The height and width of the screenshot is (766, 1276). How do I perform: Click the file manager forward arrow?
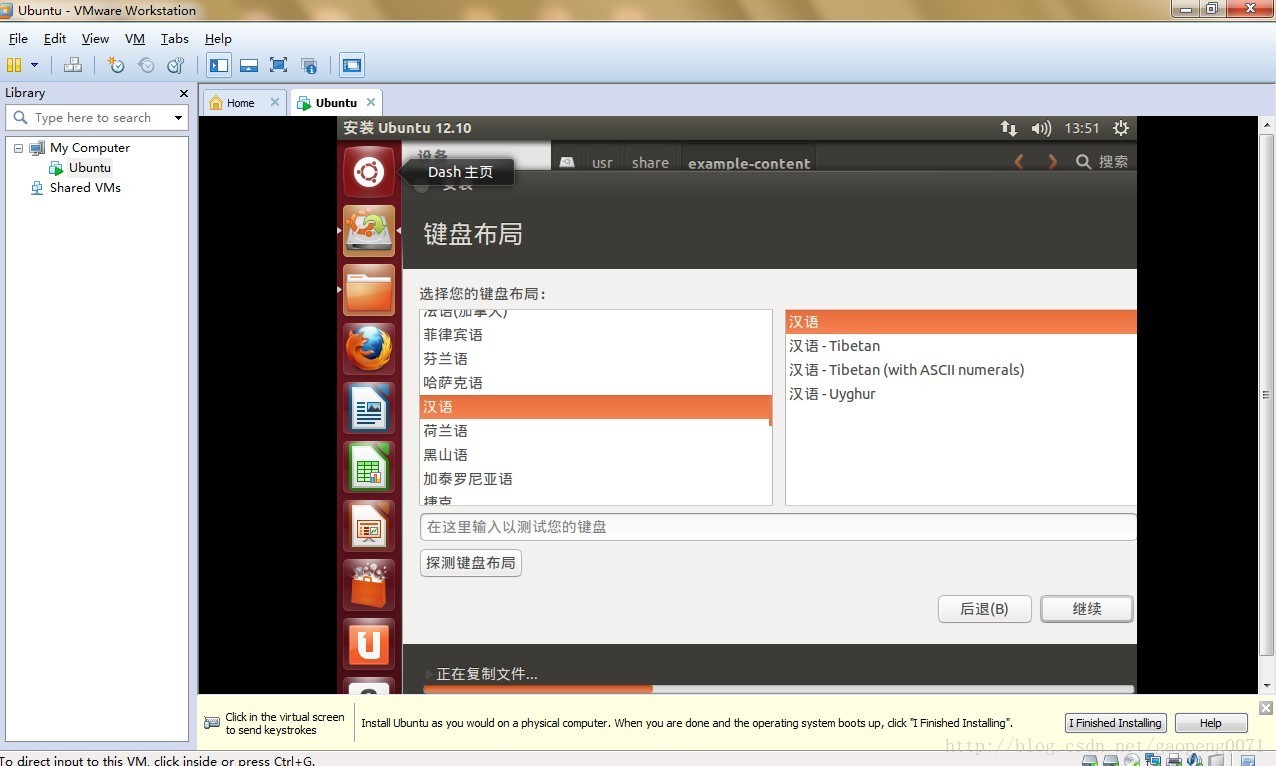[x=1052, y=161]
